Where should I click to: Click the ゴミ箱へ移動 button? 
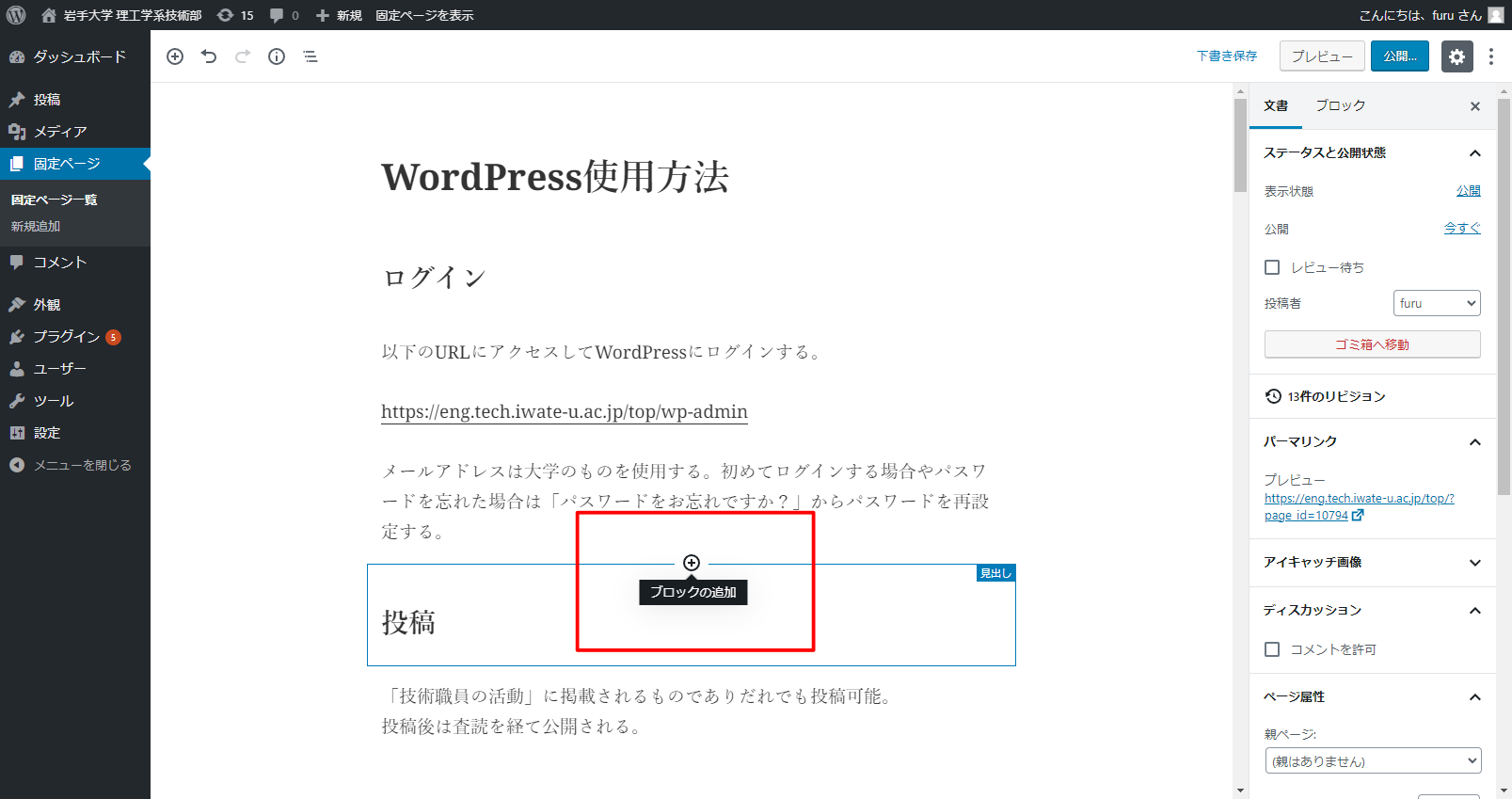point(1372,344)
